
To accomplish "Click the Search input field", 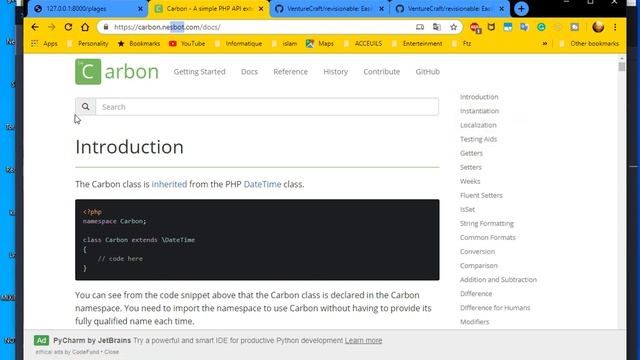I will [267, 107].
